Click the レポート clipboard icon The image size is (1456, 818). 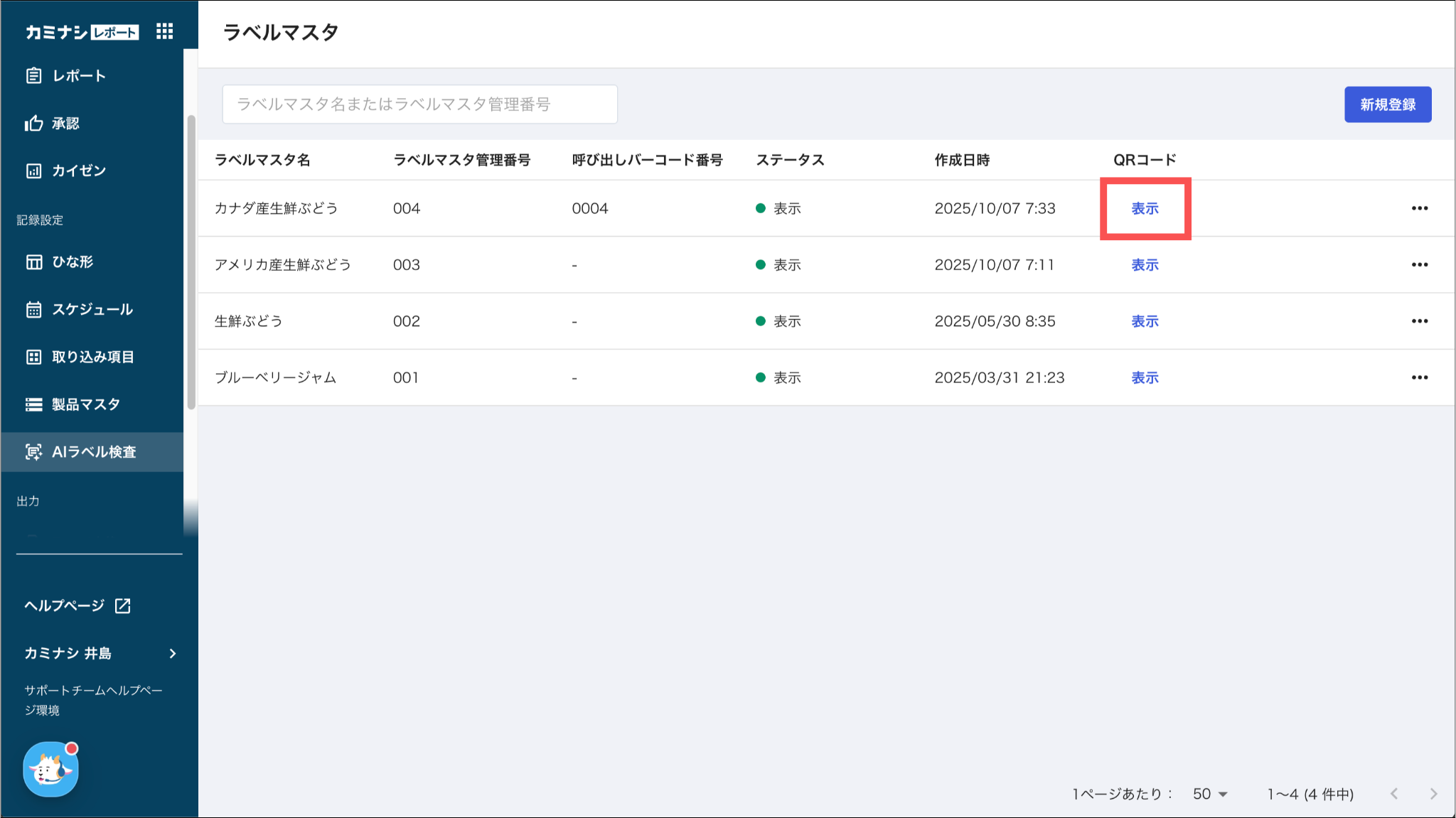(x=33, y=76)
